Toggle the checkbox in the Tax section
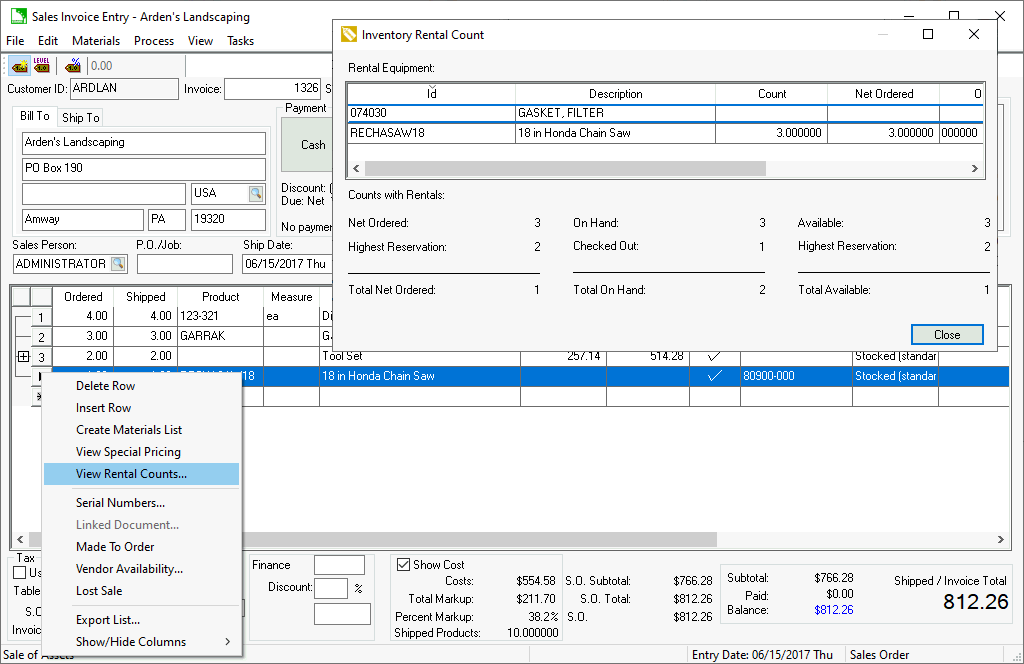The image size is (1024, 664). (20, 573)
